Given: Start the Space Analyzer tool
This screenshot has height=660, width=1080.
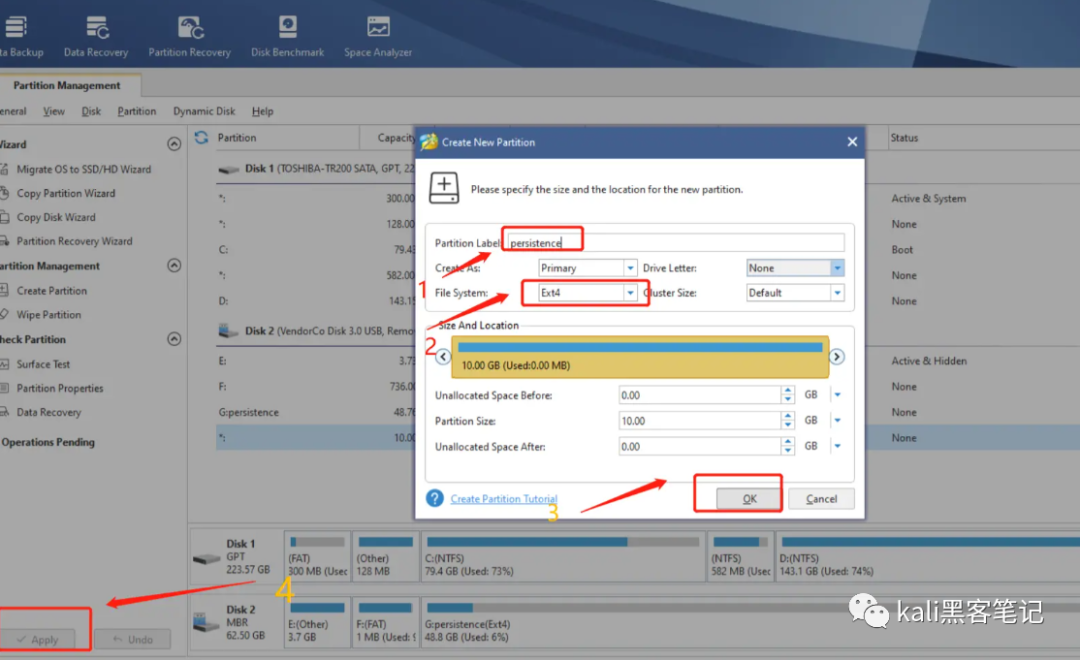Looking at the screenshot, I should click(378, 36).
